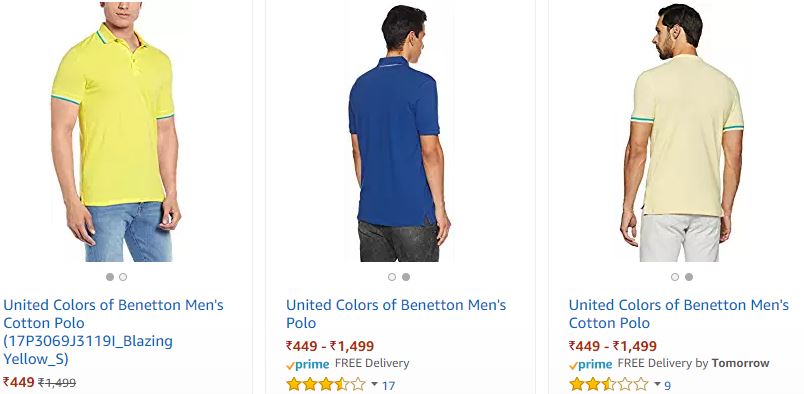Viewport: 804px width, 394px height.
Task: Expand rating breakdown arrow beside 17 reviews
Action: pos(374,384)
